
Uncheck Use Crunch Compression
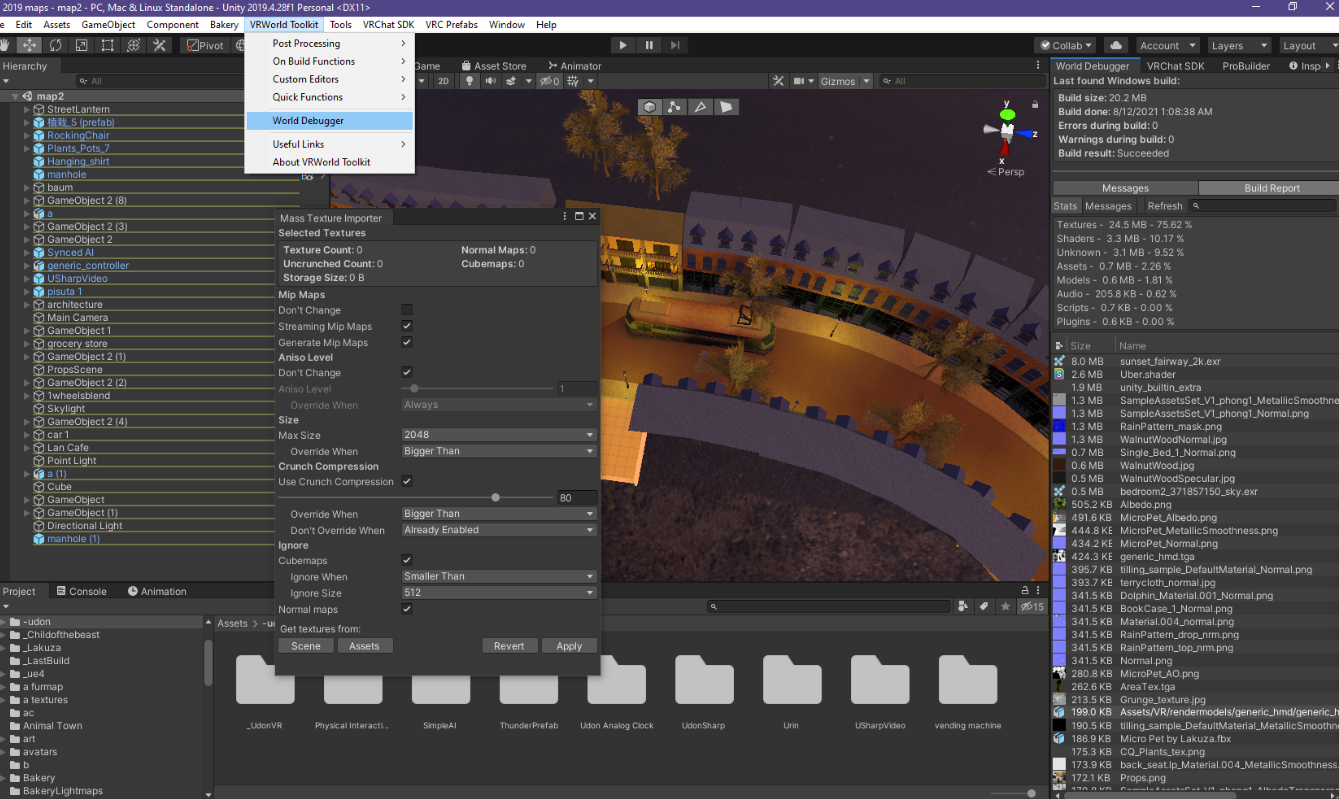pyautogui.click(x=407, y=481)
